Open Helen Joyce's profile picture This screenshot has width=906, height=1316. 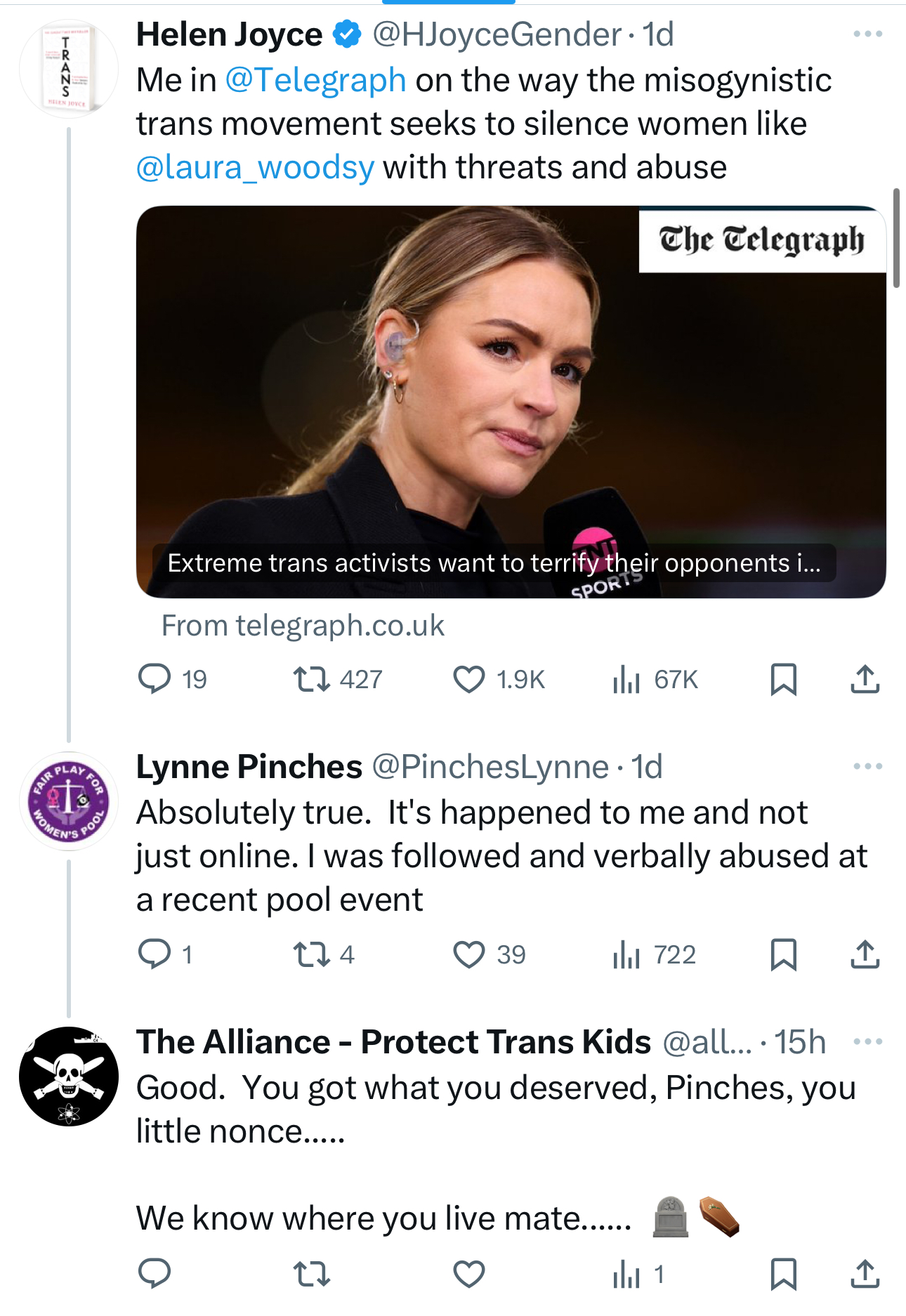point(68,69)
